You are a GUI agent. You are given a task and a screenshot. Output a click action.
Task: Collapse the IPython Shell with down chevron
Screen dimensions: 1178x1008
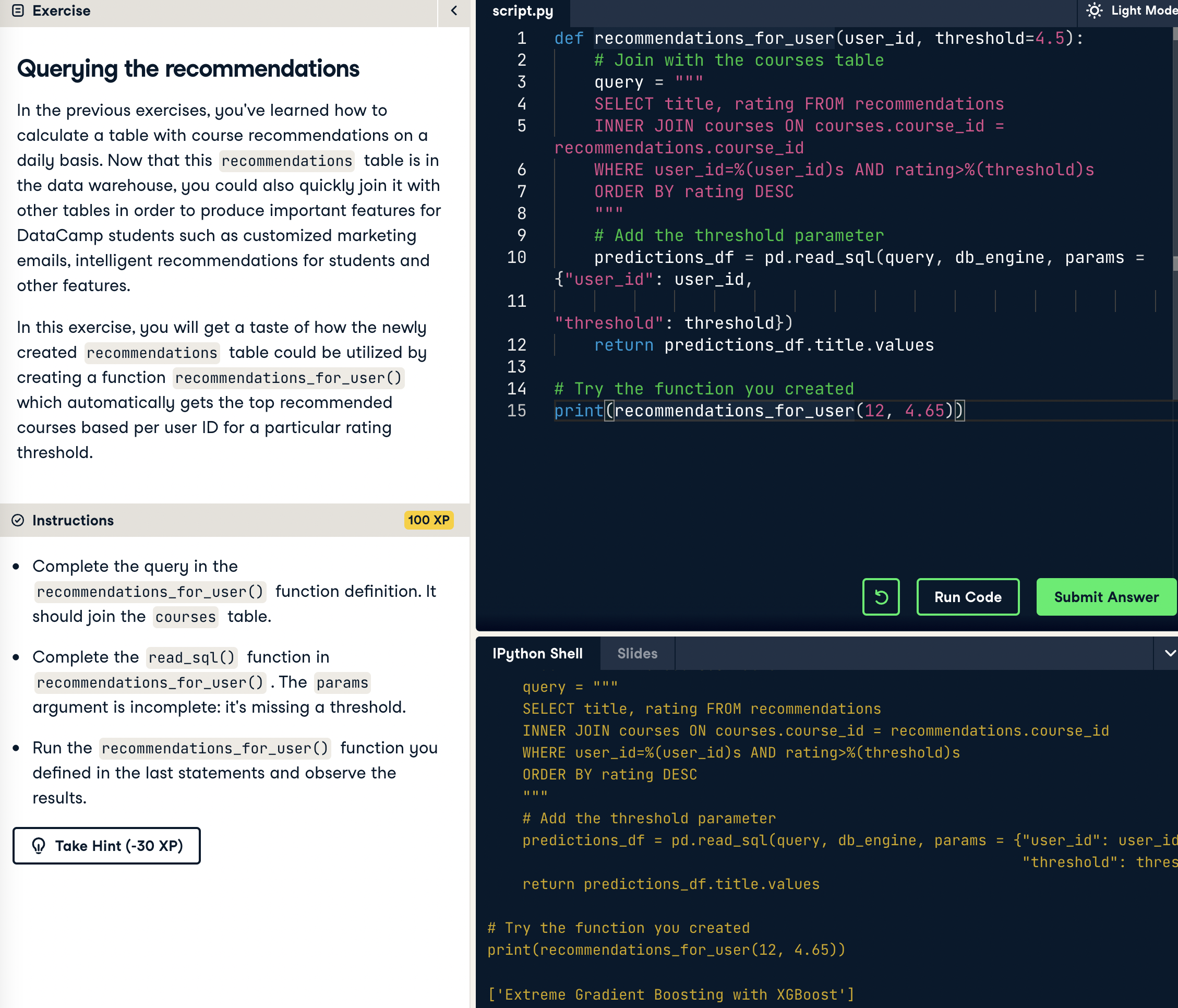1170,653
